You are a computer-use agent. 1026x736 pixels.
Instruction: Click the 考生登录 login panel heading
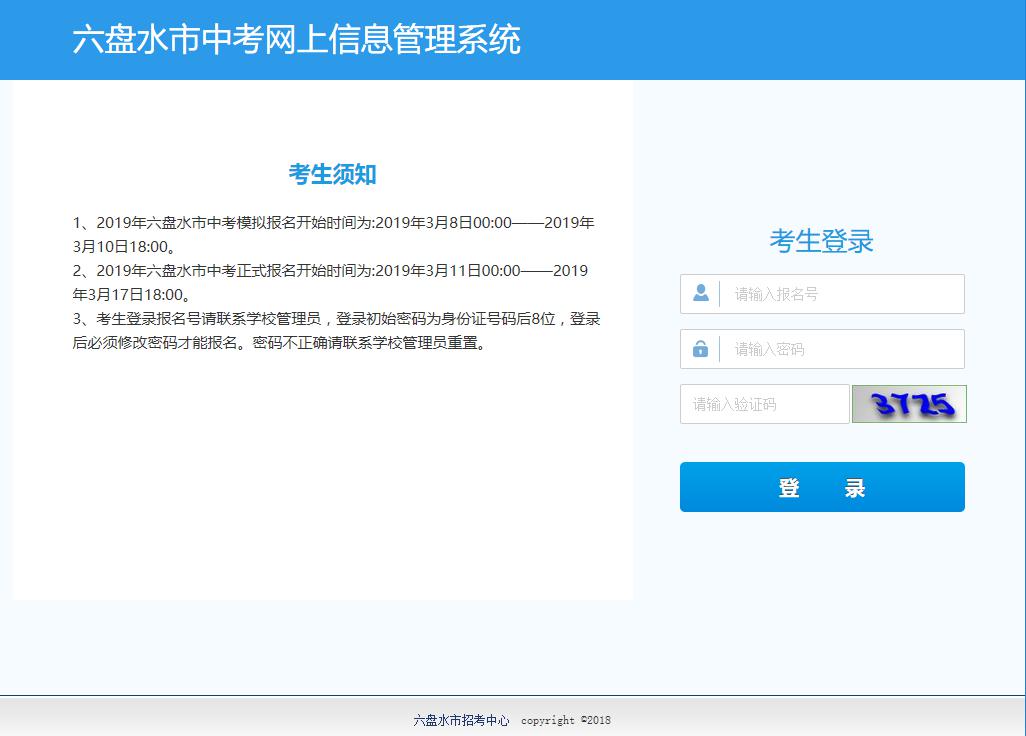point(821,240)
